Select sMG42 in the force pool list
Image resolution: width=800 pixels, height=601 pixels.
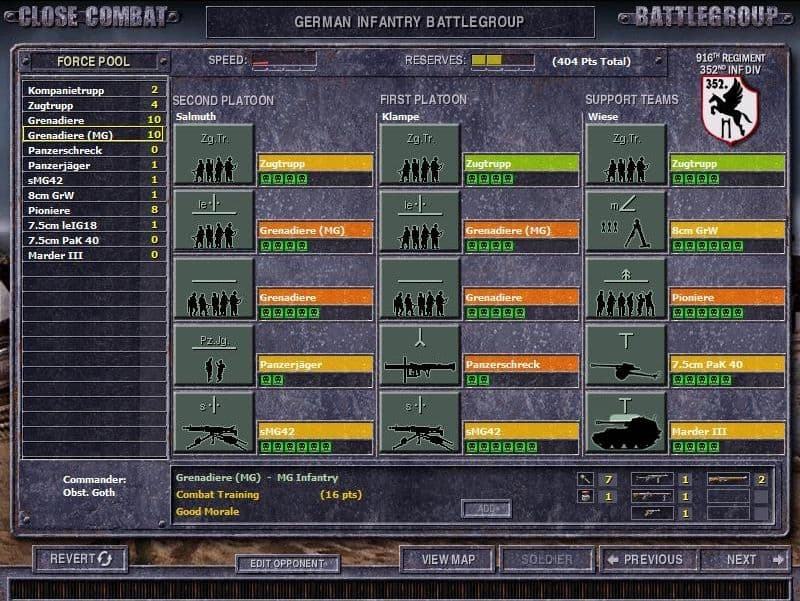[x=94, y=180]
